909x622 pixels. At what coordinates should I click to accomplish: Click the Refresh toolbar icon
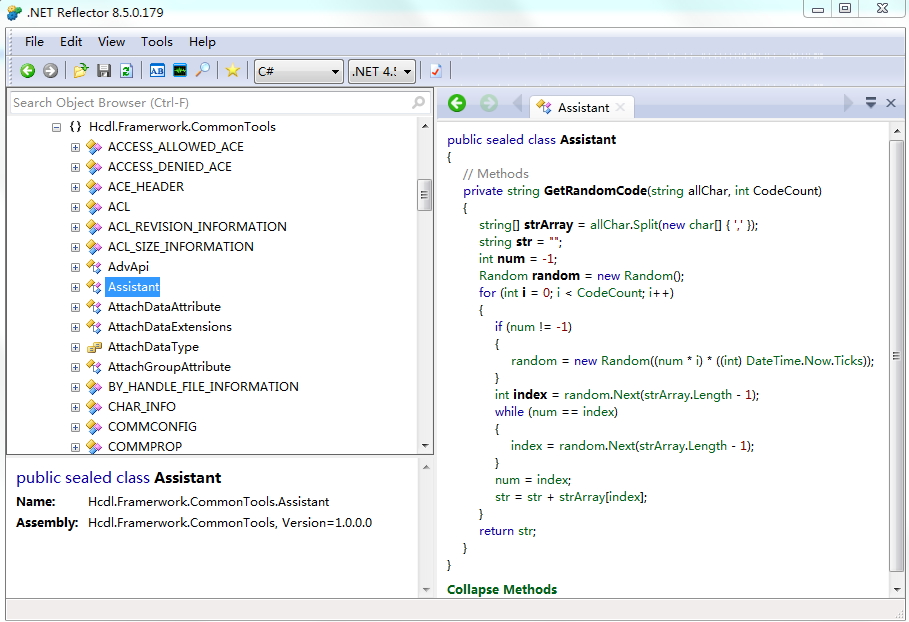pyautogui.click(x=126, y=71)
